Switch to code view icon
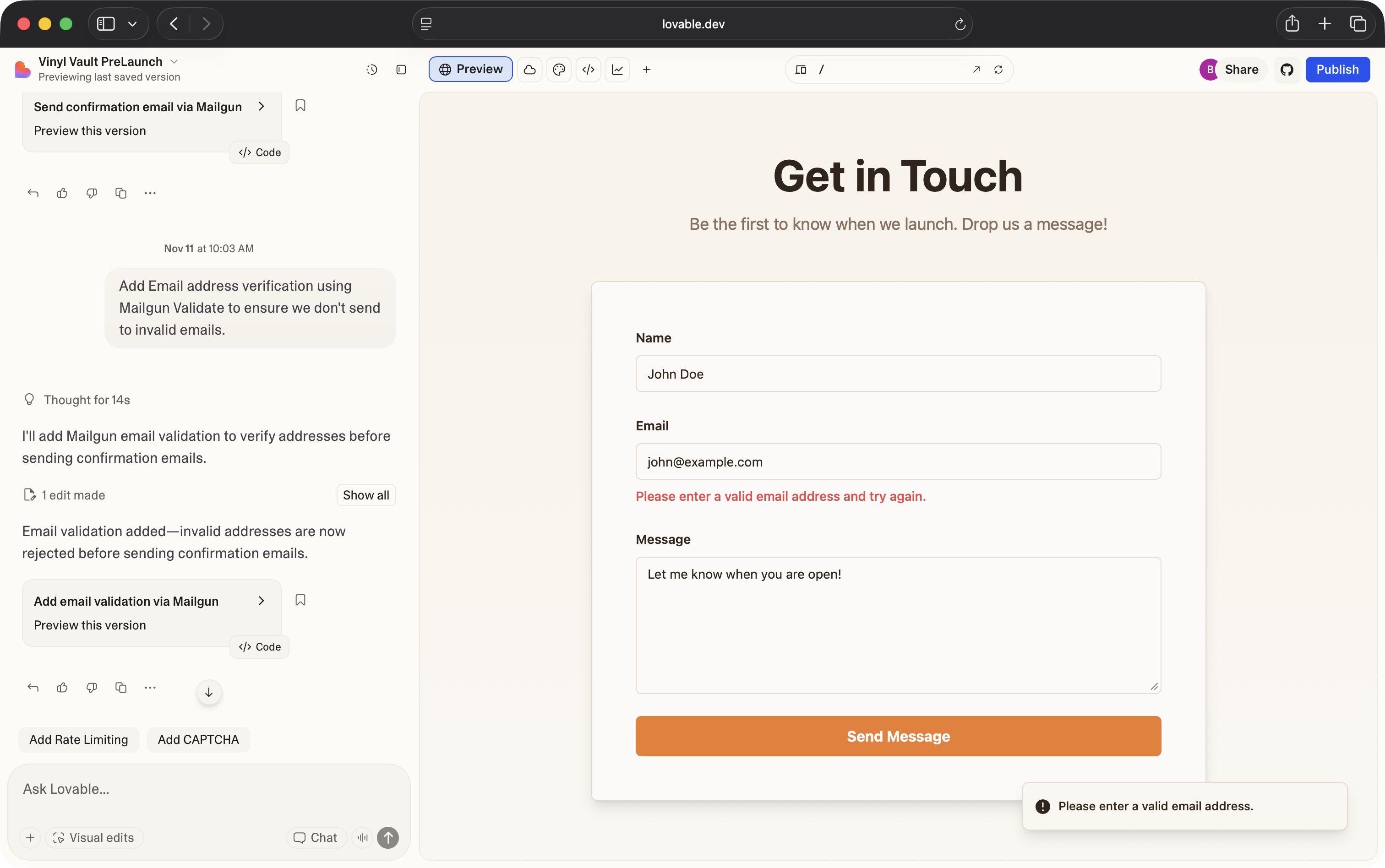1385x868 pixels. 588,70
